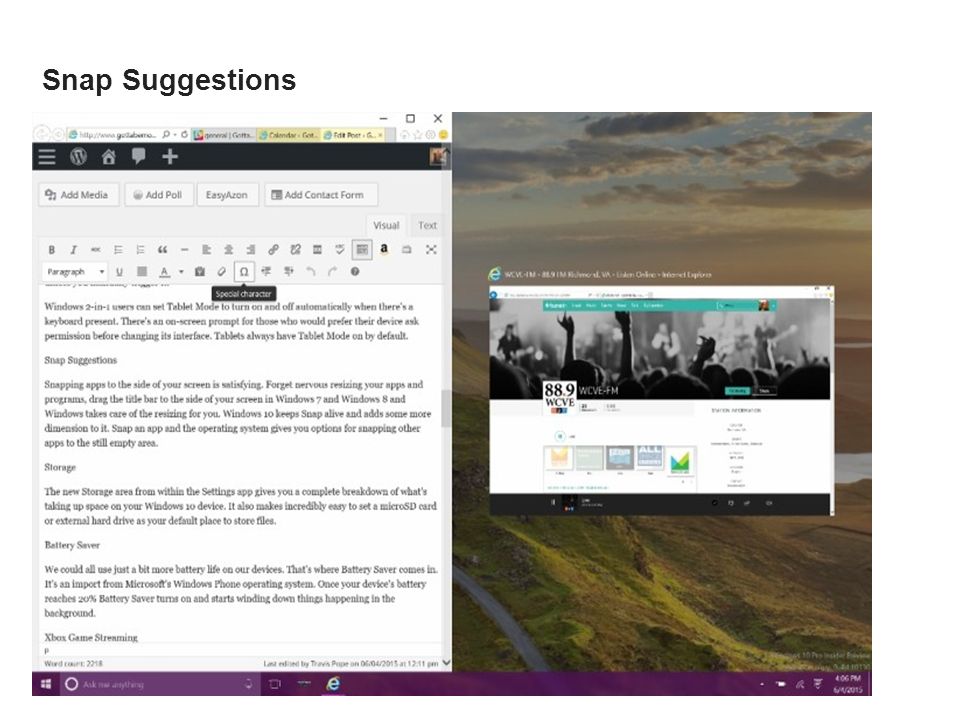The height and width of the screenshot is (720, 960).
Task: Click the browser back arrow
Action: [41, 134]
